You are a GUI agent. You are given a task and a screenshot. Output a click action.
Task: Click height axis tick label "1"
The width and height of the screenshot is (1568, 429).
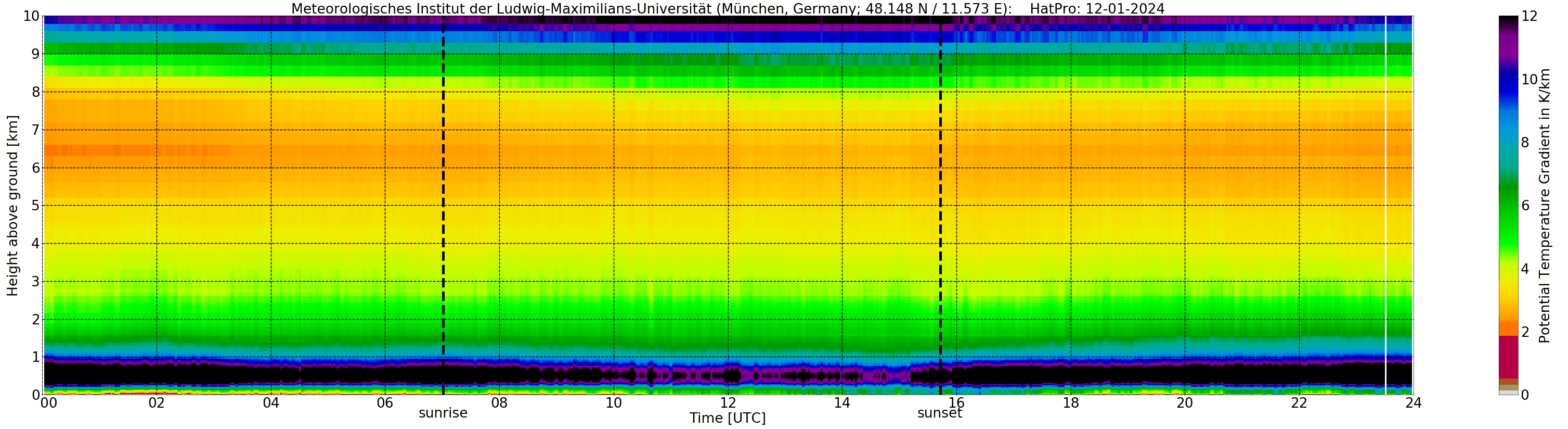(x=35, y=357)
